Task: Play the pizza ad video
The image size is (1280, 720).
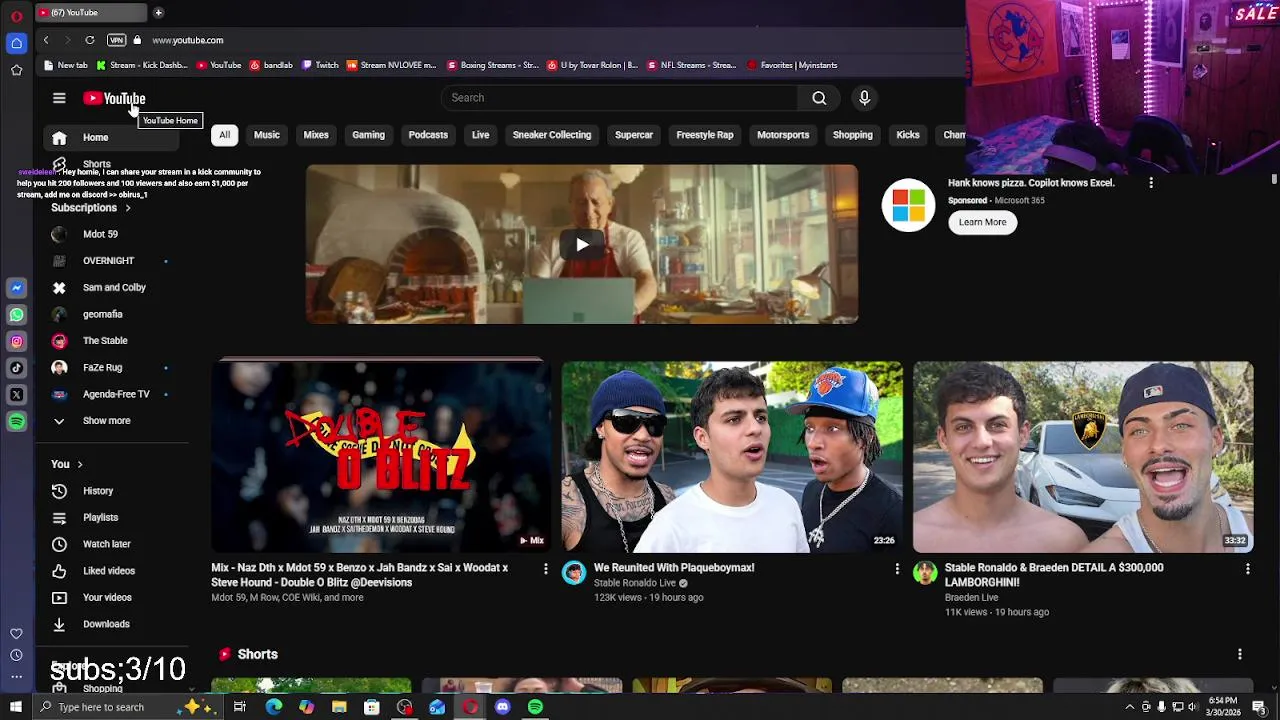Action: point(582,244)
